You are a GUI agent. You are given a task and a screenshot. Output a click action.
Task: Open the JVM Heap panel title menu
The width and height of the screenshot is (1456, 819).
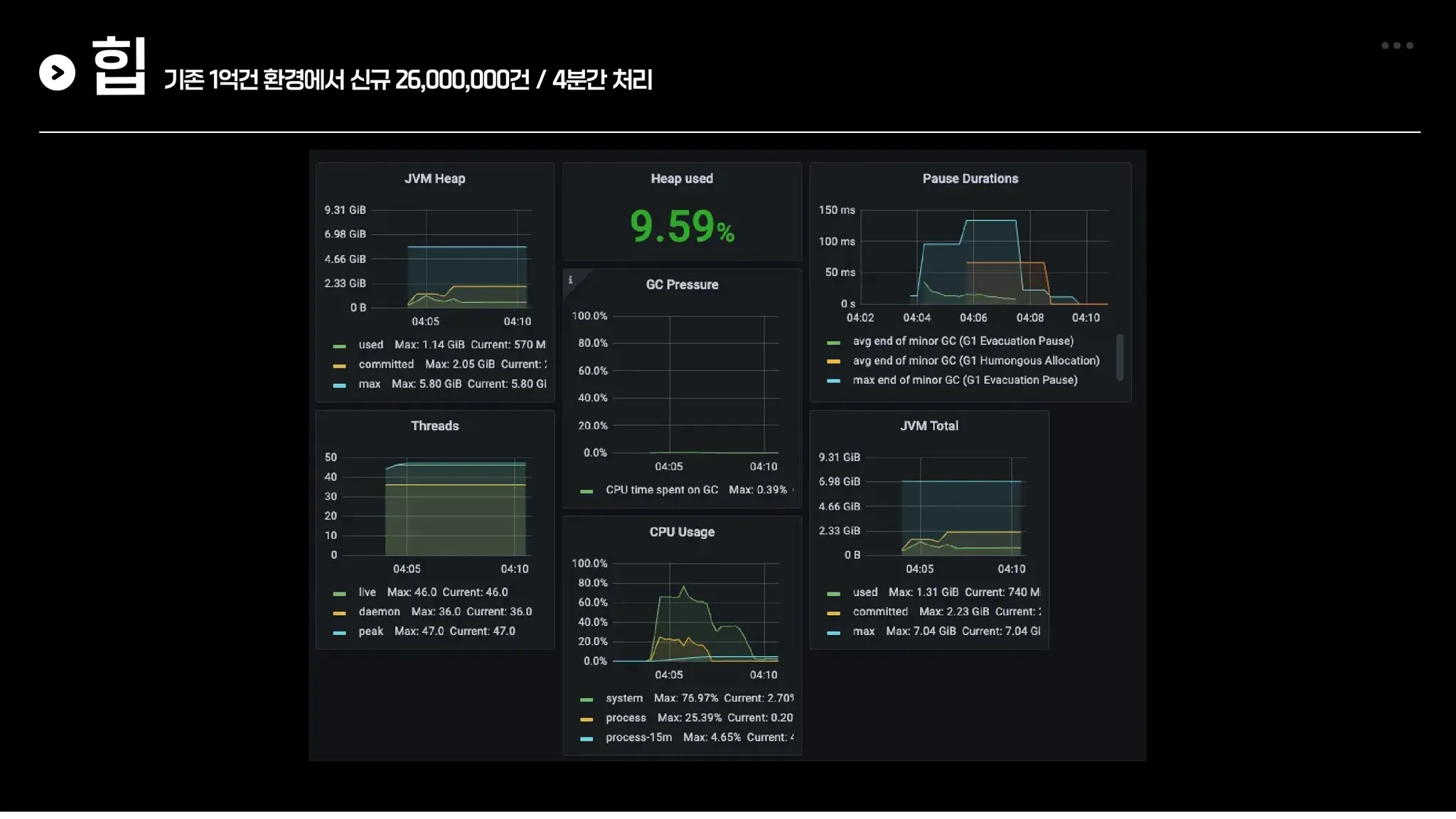(434, 178)
